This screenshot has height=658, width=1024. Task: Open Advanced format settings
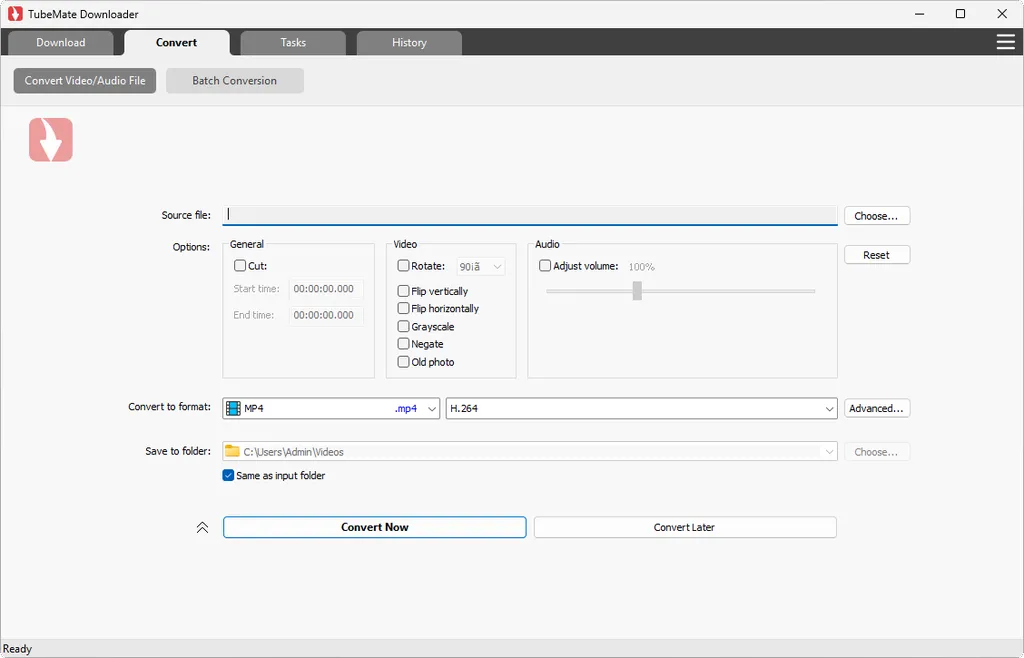(876, 409)
